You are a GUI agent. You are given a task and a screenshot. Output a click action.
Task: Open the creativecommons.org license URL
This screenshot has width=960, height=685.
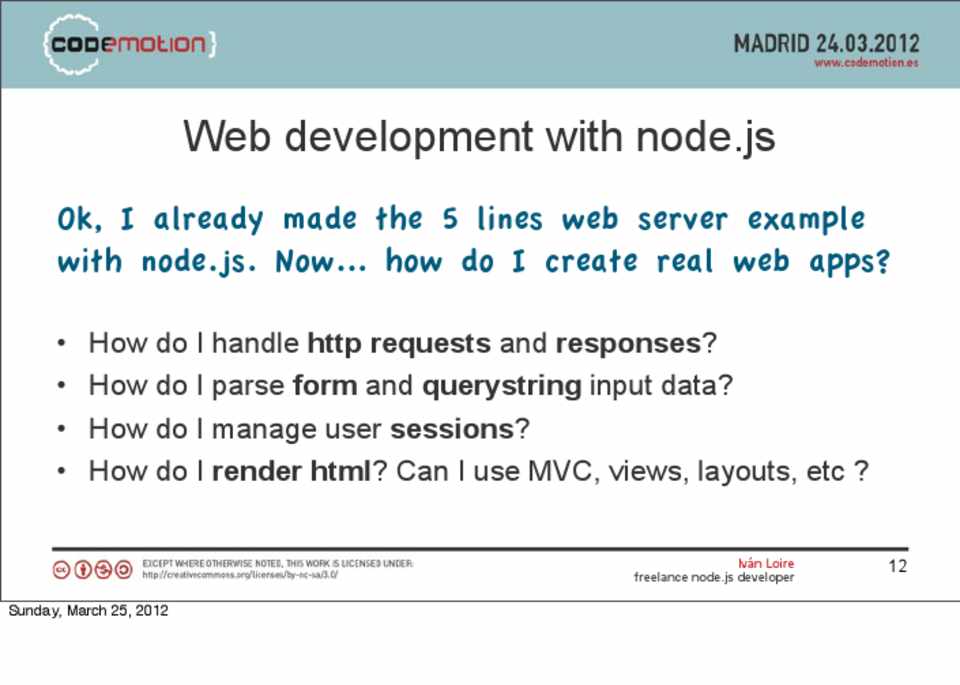tap(240, 575)
